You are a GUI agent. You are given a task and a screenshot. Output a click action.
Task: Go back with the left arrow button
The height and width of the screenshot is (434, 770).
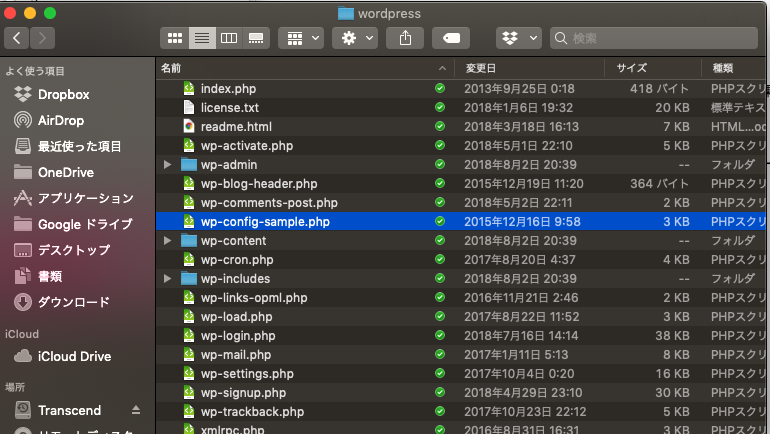coord(17,38)
